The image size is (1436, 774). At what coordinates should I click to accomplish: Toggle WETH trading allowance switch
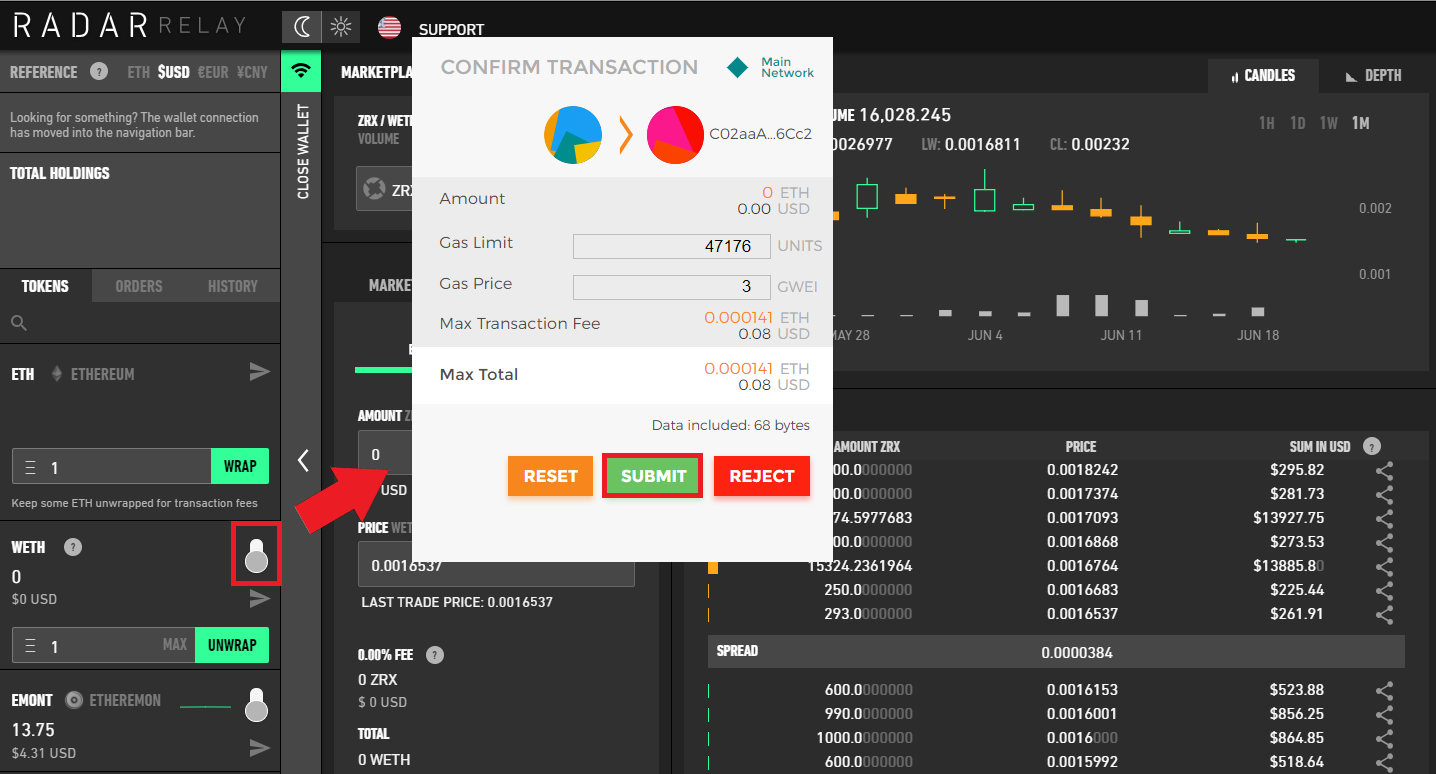[x=257, y=555]
